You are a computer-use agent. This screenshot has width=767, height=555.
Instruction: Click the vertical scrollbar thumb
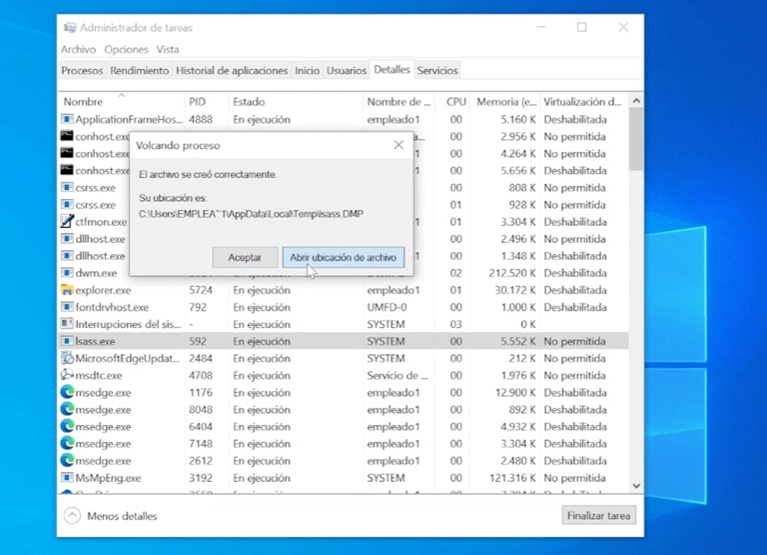636,138
